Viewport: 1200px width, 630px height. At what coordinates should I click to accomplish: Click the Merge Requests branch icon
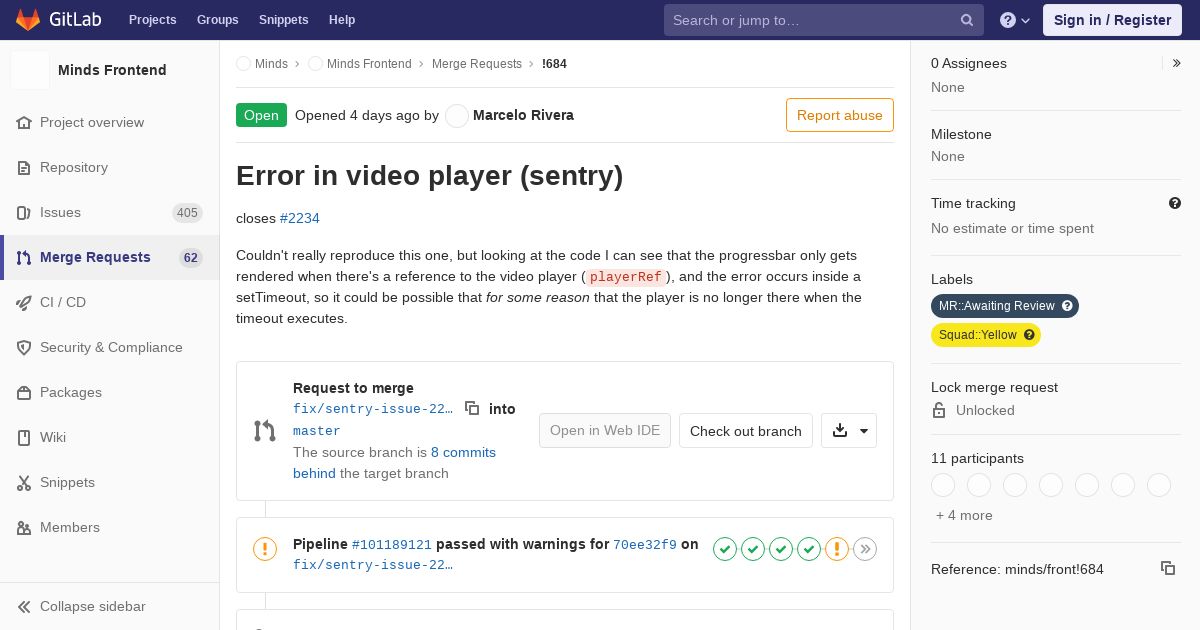(24, 257)
